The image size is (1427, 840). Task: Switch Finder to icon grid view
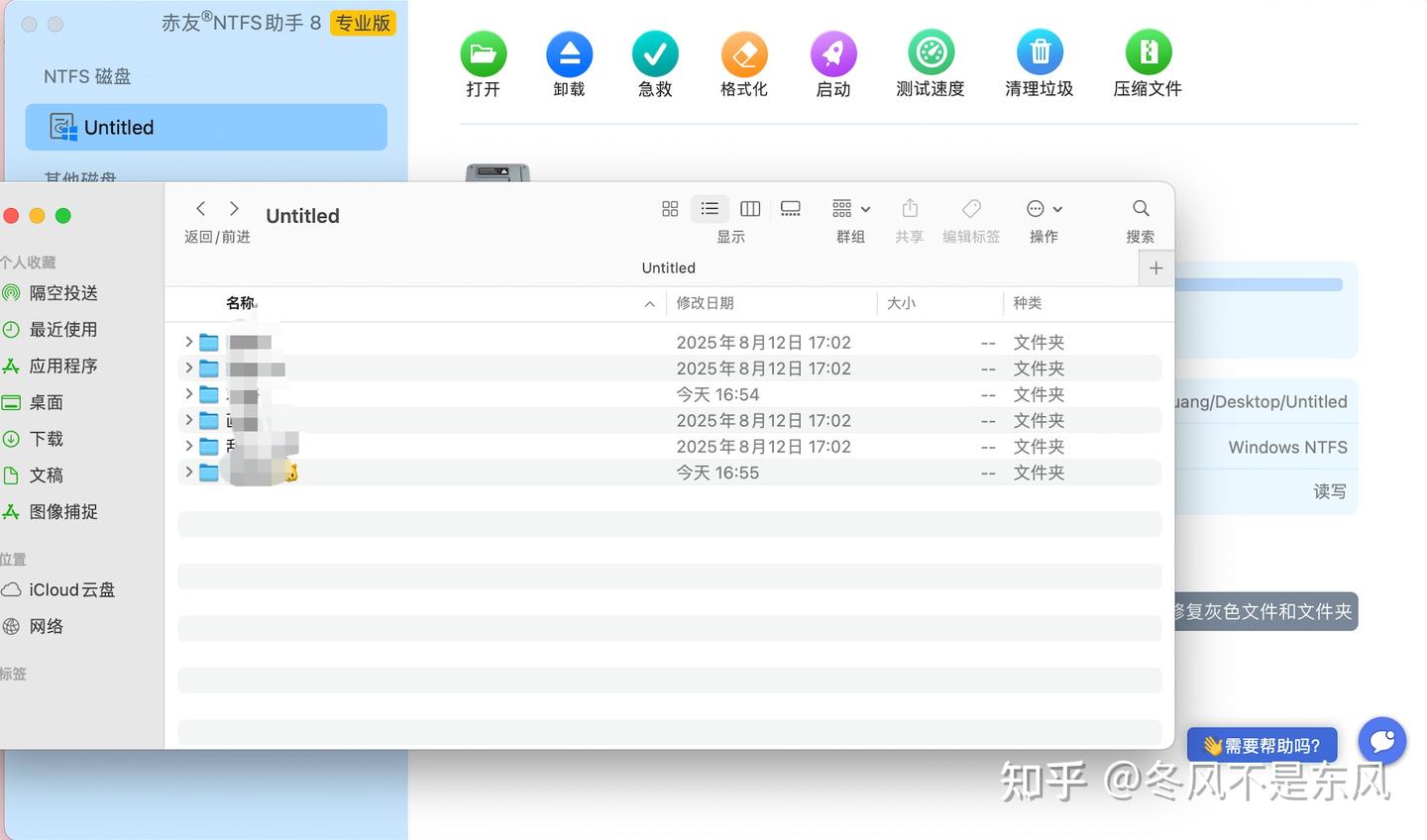click(x=670, y=208)
